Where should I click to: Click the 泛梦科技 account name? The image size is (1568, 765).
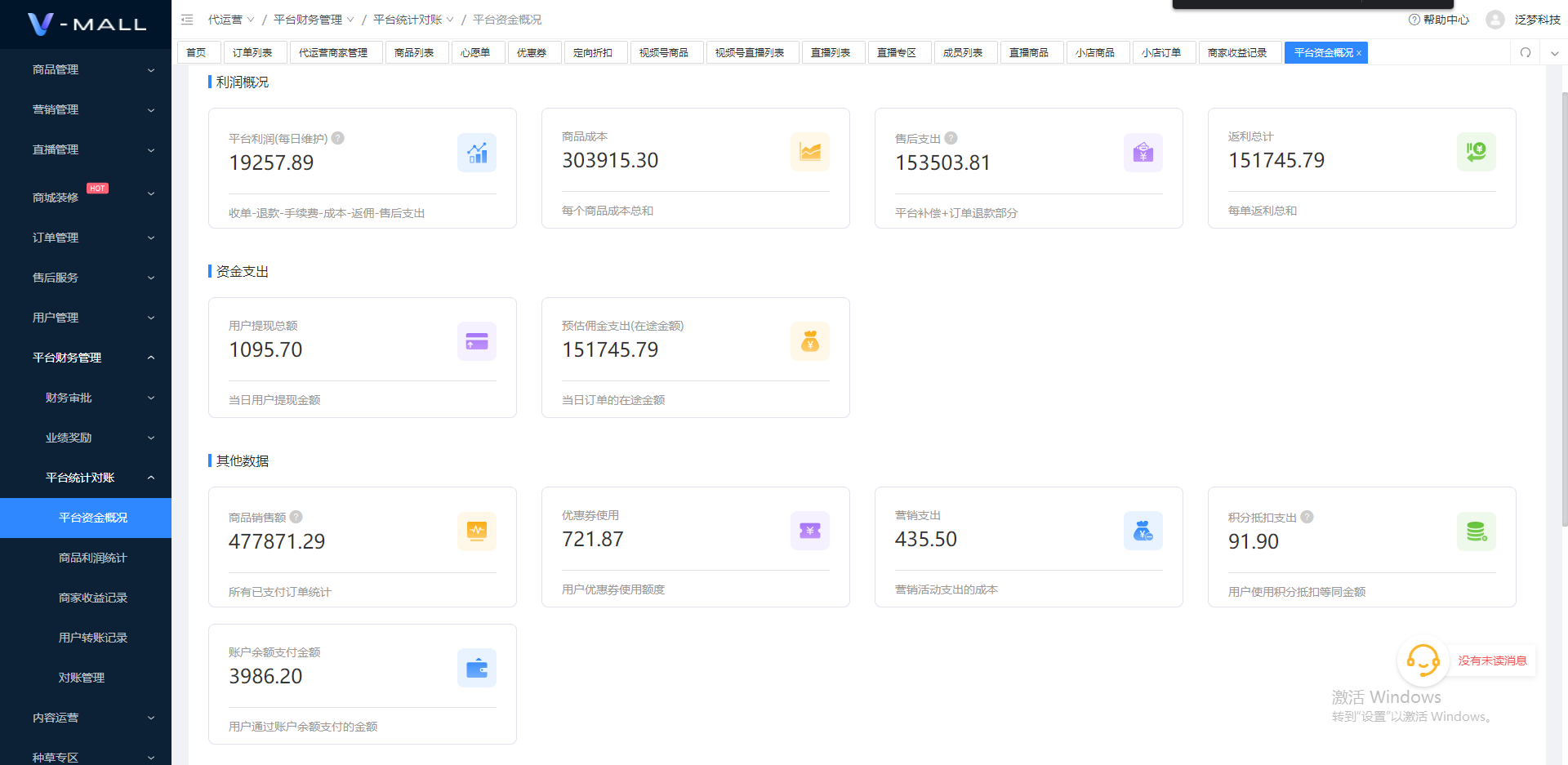1537,20
